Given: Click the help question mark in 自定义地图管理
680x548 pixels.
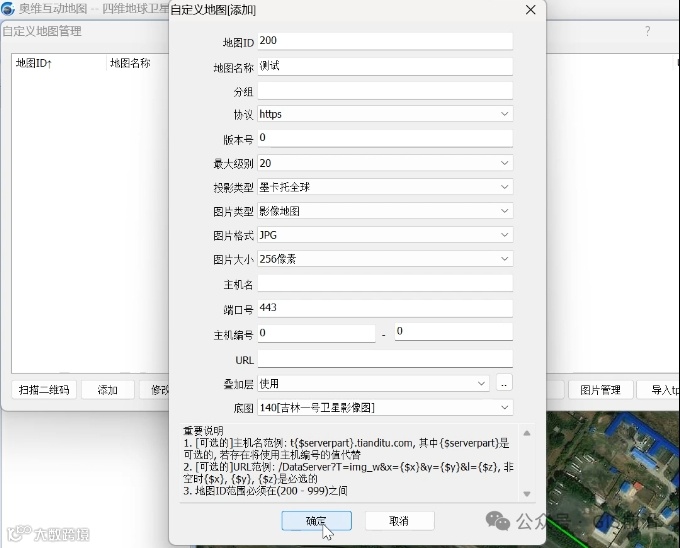Looking at the screenshot, I should click(647, 31).
